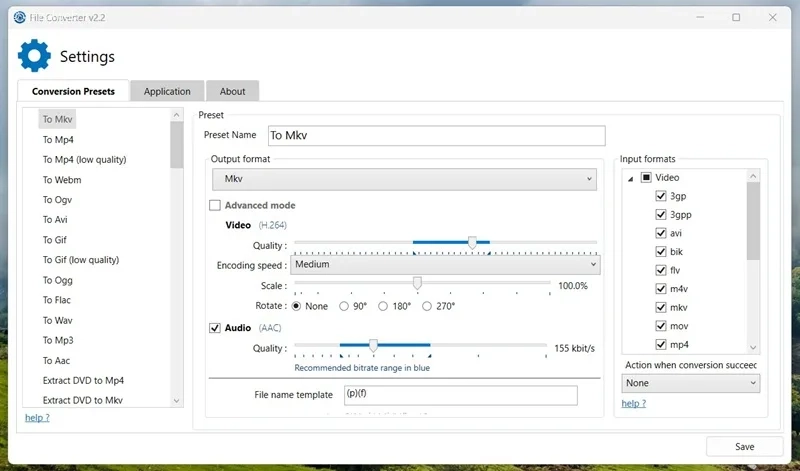The height and width of the screenshot is (471, 800).
Task: Toggle the Video group checkbox
Action: click(646, 178)
